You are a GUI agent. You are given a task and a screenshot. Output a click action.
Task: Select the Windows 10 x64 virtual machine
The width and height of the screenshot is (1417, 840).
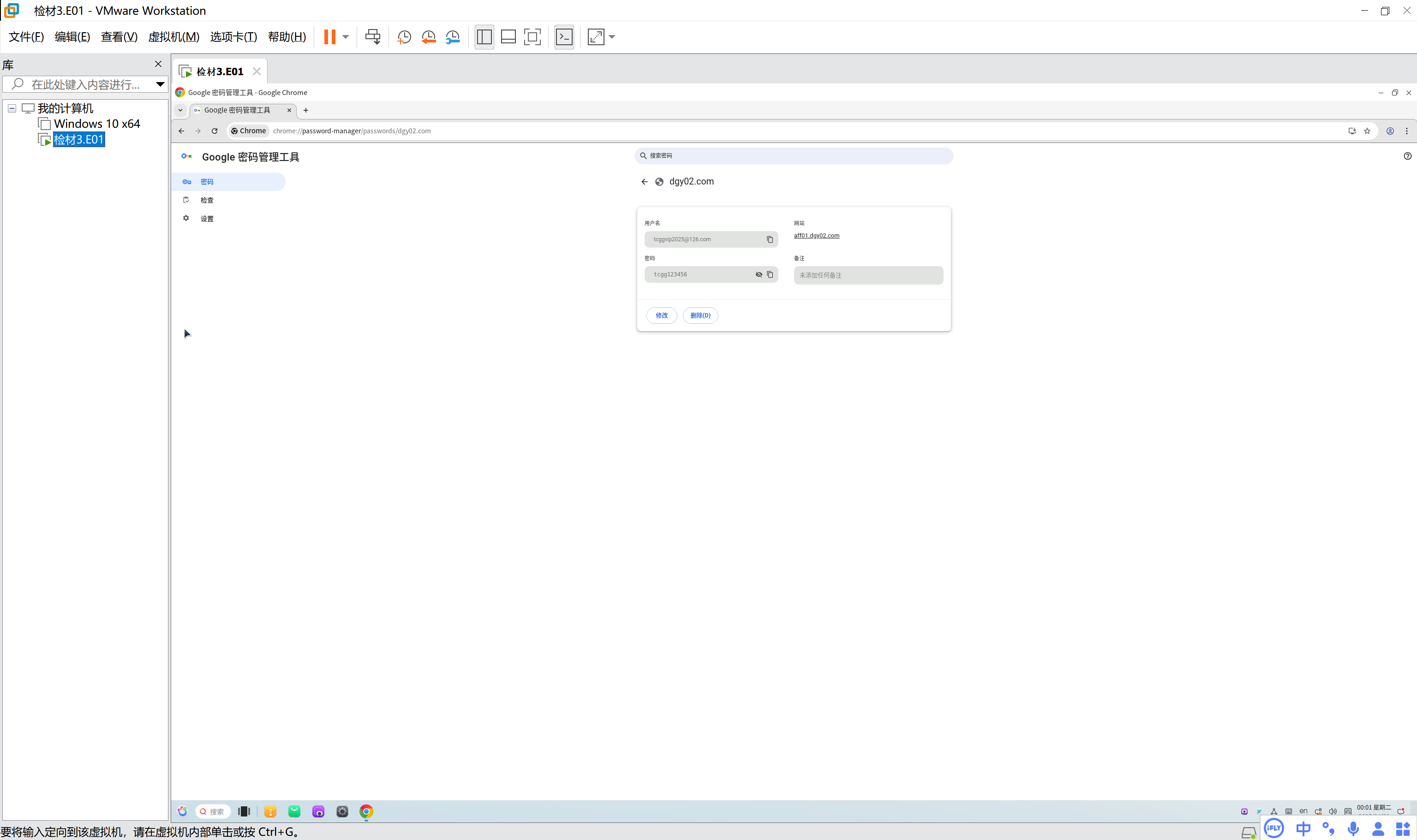97,124
